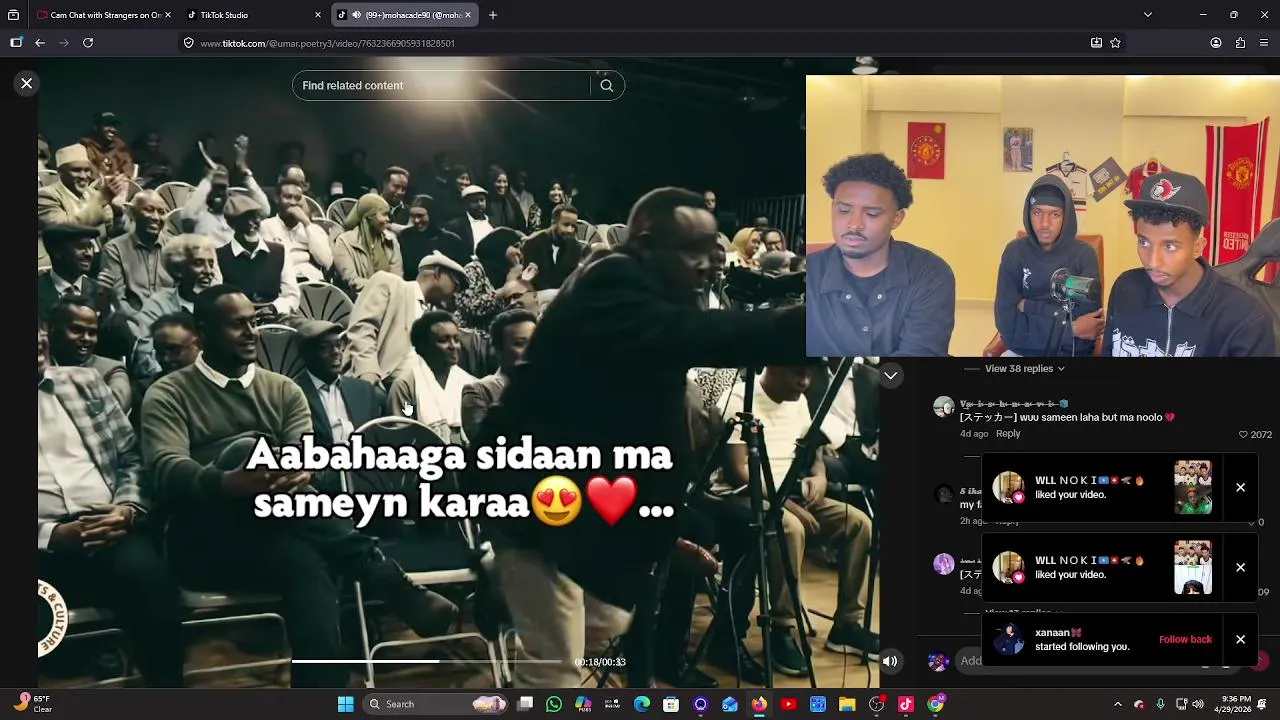The width and height of the screenshot is (1280, 720).
Task: Open the browser main menu
Action: (x=1264, y=43)
